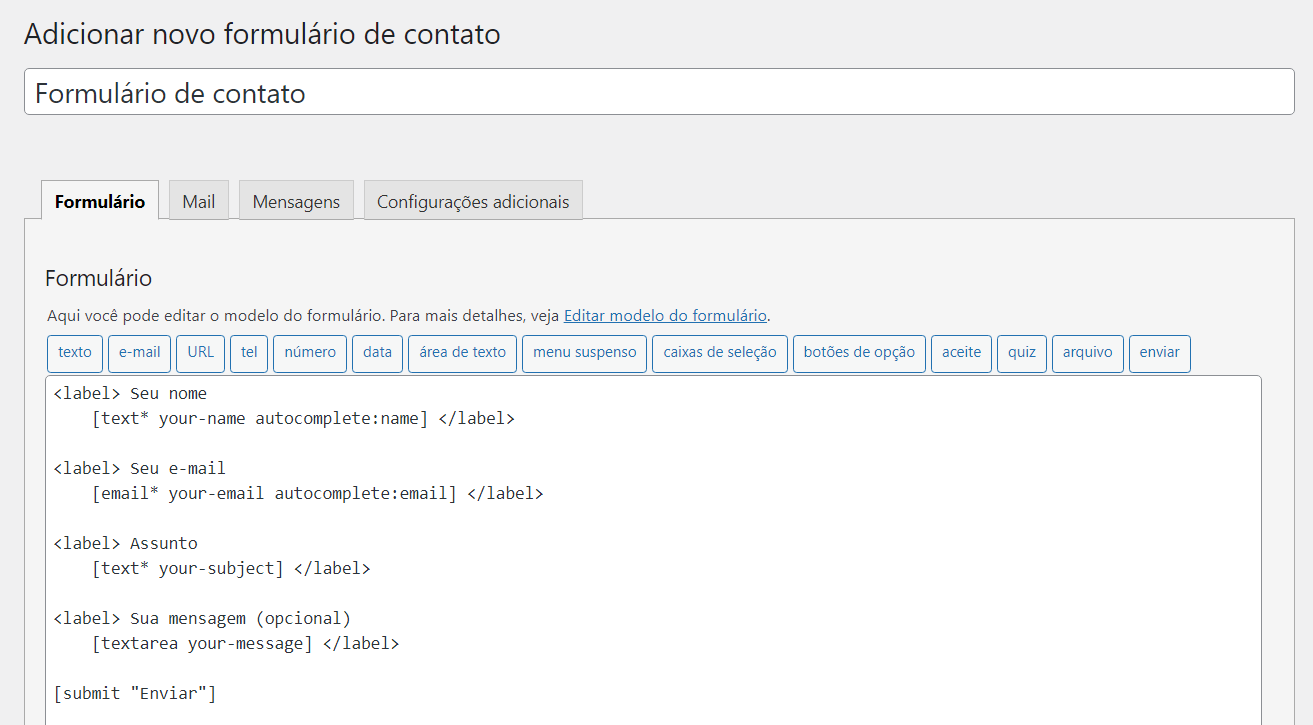Open 'Editar modelo do formulário' link

click(x=665, y=315)
